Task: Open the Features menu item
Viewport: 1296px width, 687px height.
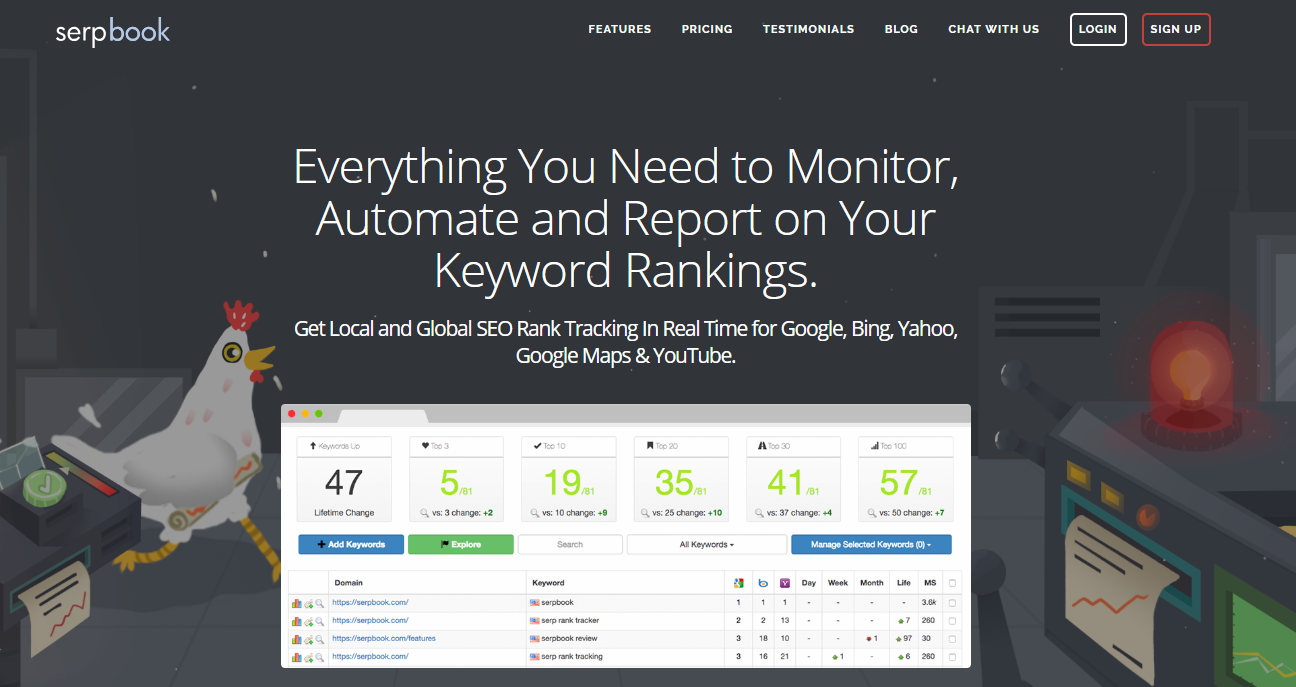Action: click(x=619, y=29)
